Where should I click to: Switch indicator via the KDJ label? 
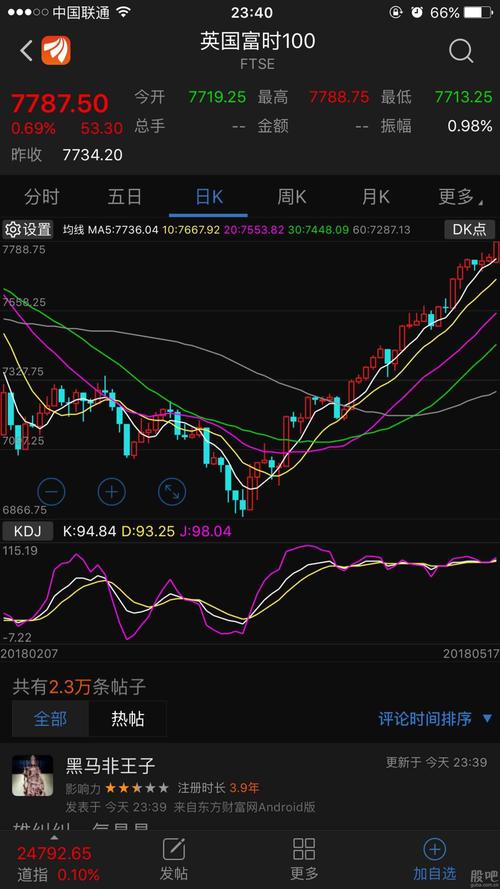(x=28, y=531)
